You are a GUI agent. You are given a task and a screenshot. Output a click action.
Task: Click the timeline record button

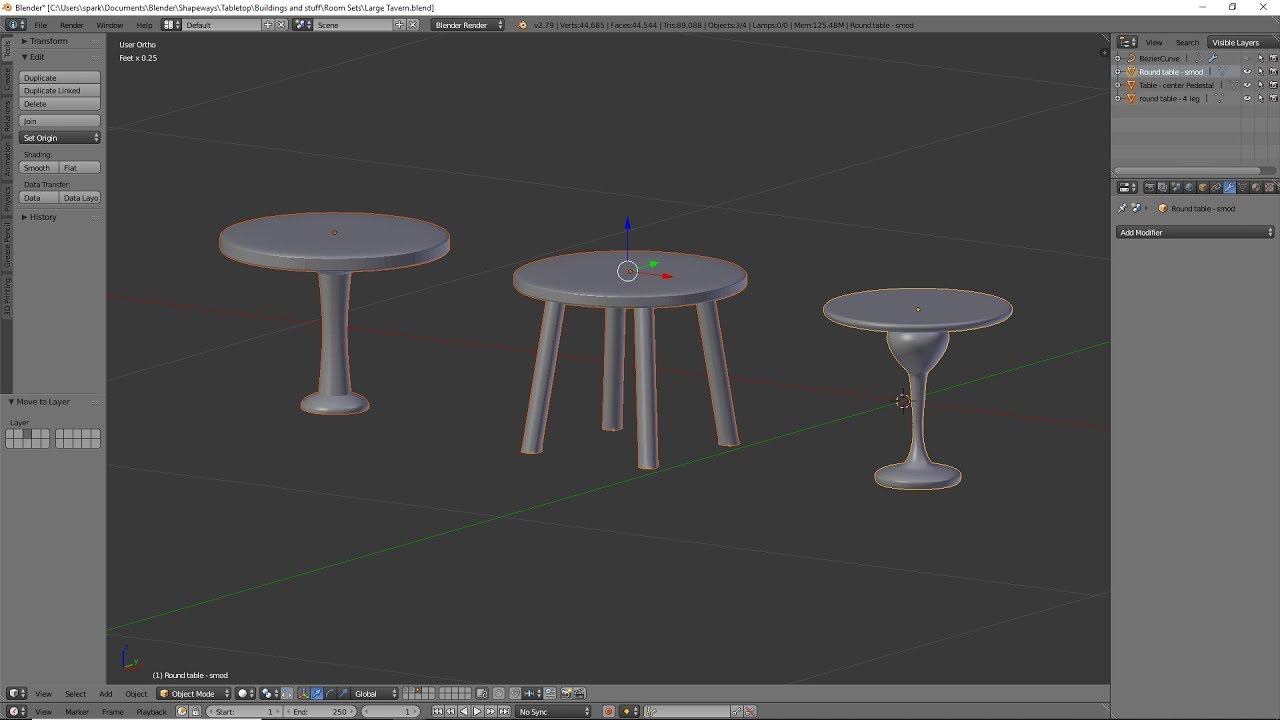pyautogui.click(x=608, y=711)
